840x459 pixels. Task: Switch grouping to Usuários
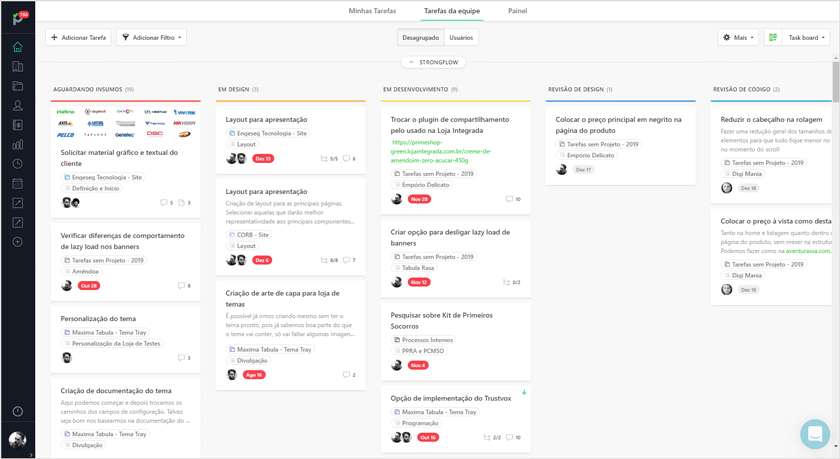click(461, 37)
